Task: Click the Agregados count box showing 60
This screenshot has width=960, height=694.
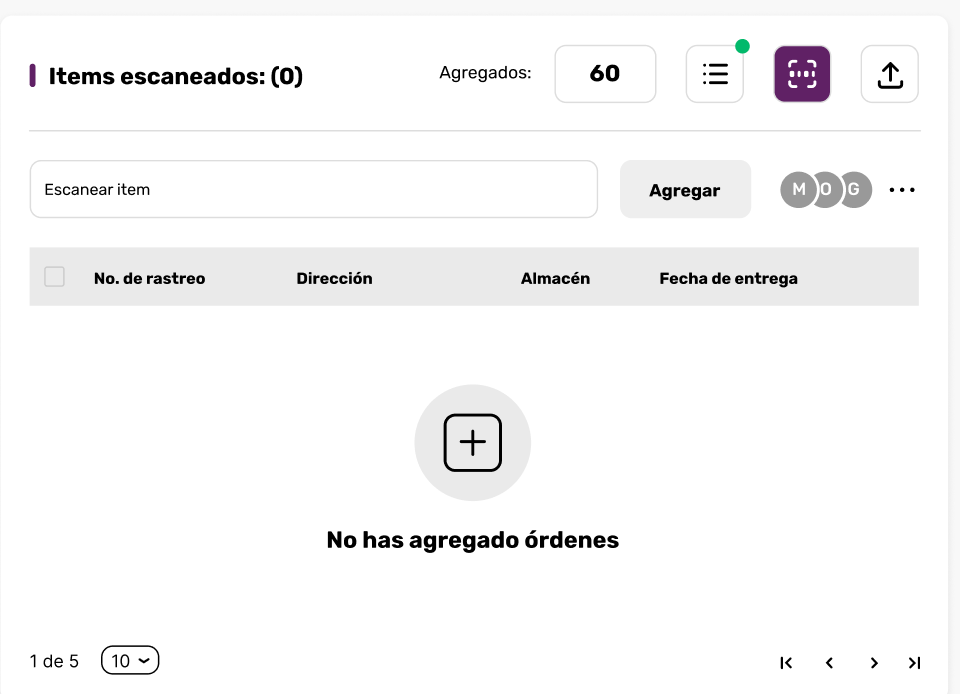Action: tap(605, 74)
